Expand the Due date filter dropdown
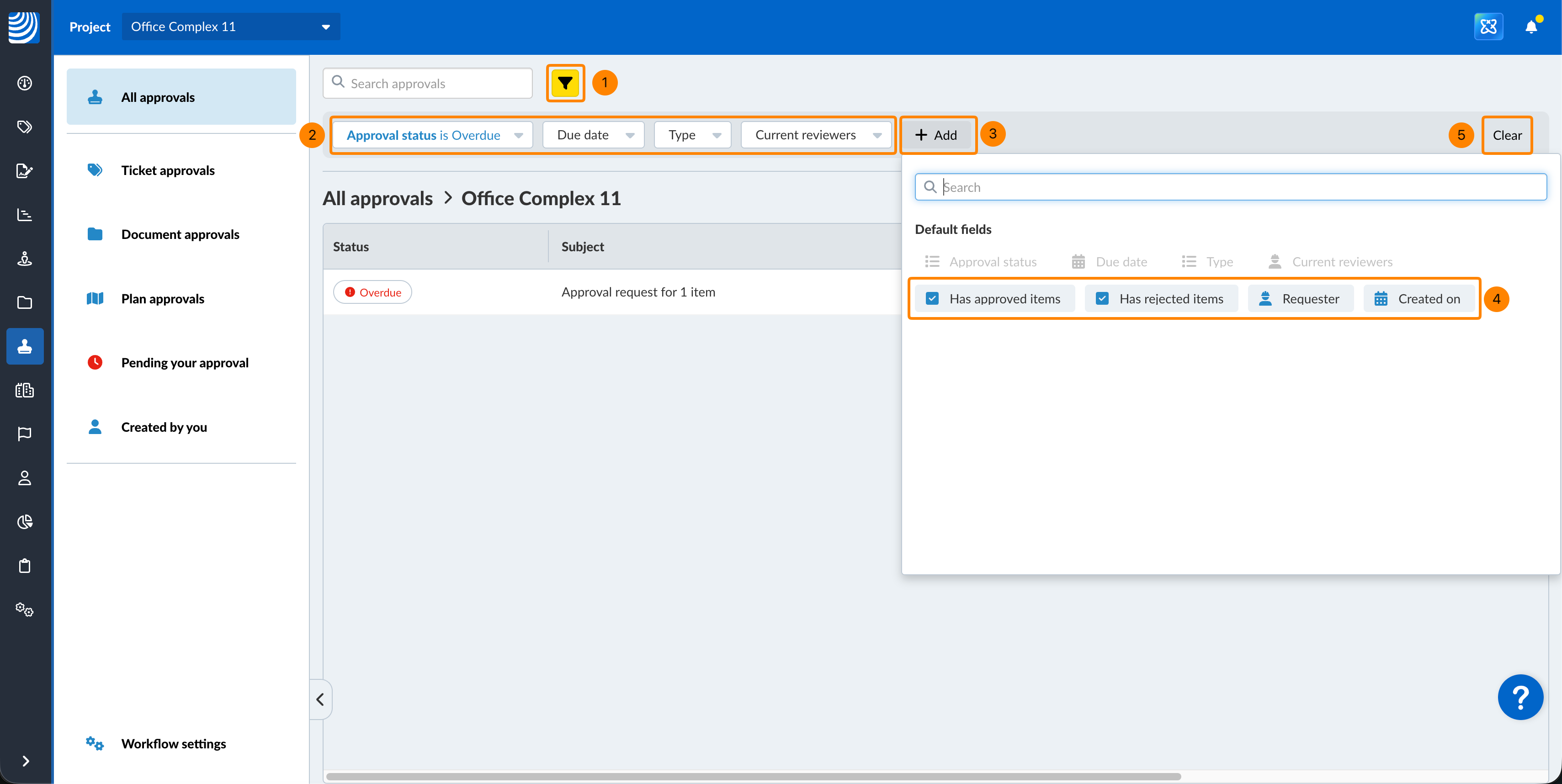This screenshot has width=1562, height=784. 593,135
